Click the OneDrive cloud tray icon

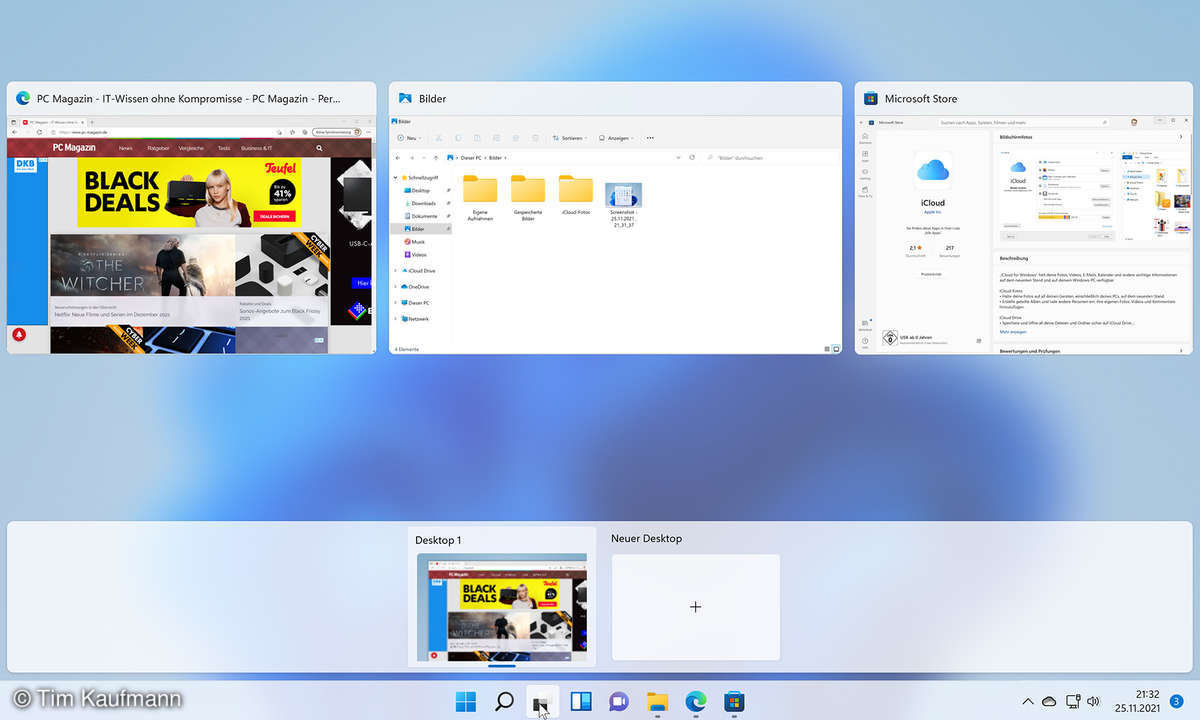pyautogui.click(x=1049, y=702)
